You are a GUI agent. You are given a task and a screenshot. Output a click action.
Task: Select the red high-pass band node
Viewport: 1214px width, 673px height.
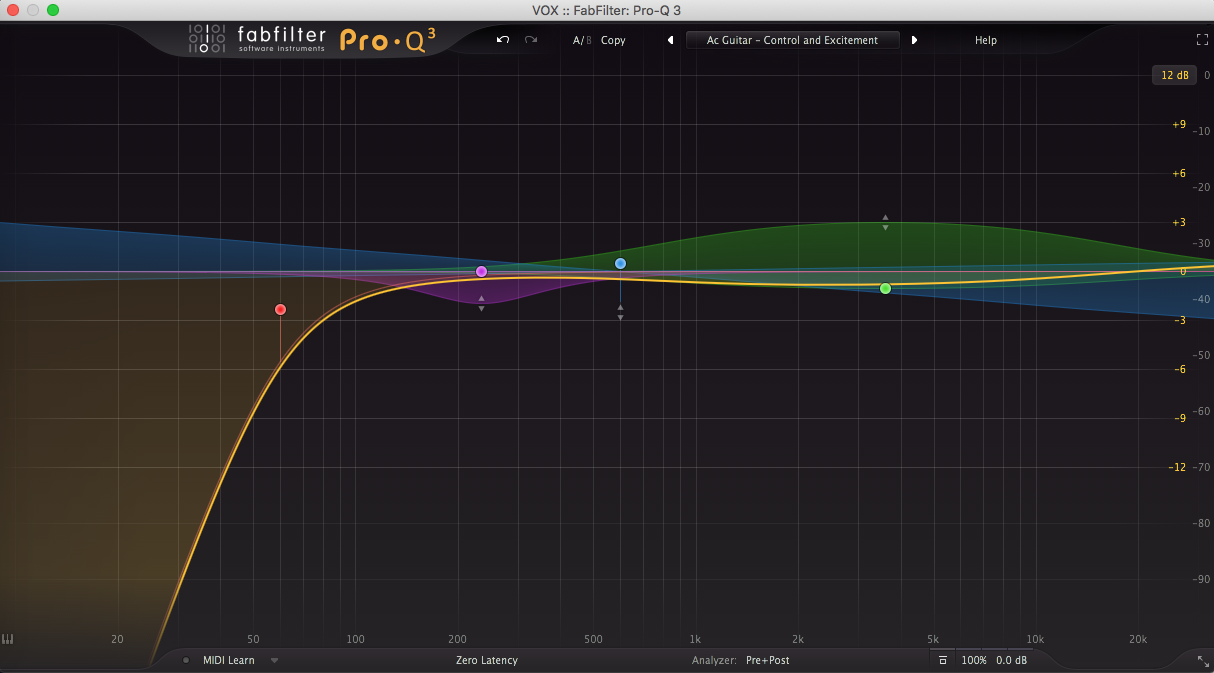coord(281,310)
